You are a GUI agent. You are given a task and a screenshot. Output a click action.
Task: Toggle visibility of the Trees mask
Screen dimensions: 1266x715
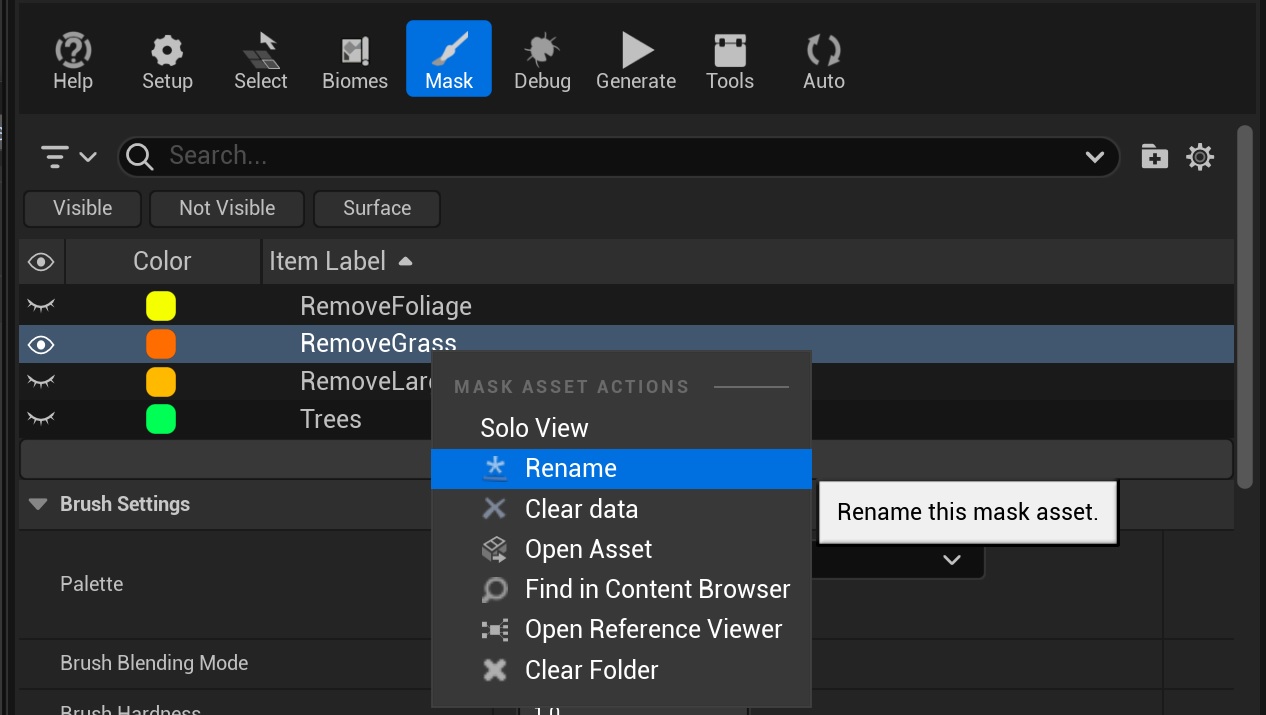[41, 419]
